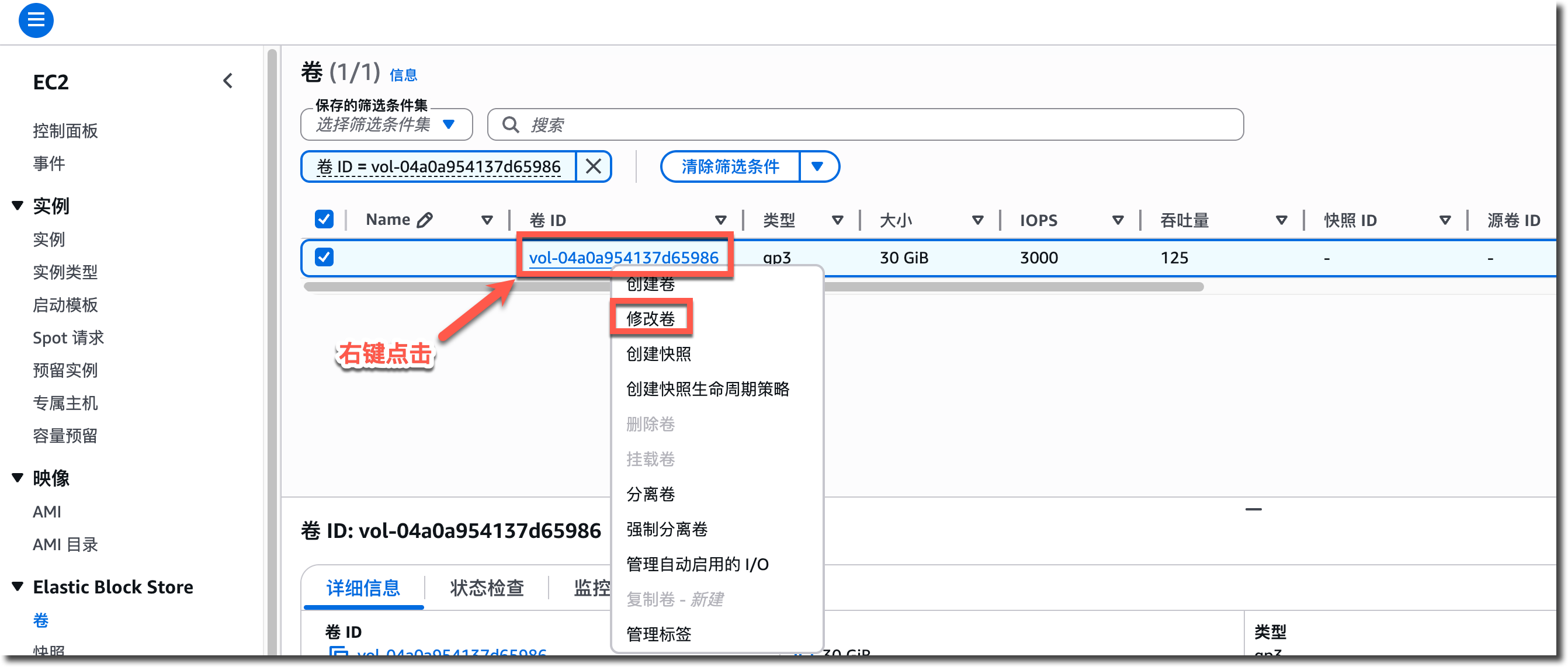Sort by the 卷 ID column arrow
Viewport: 1568px width, 667px height.
[720, 220]
